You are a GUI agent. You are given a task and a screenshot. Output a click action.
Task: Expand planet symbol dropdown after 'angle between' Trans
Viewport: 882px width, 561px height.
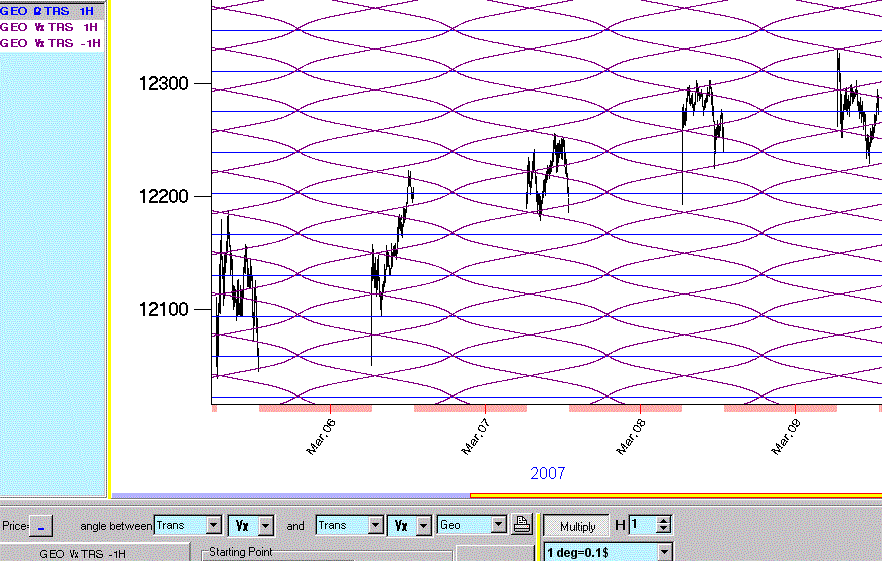(251, 525)
